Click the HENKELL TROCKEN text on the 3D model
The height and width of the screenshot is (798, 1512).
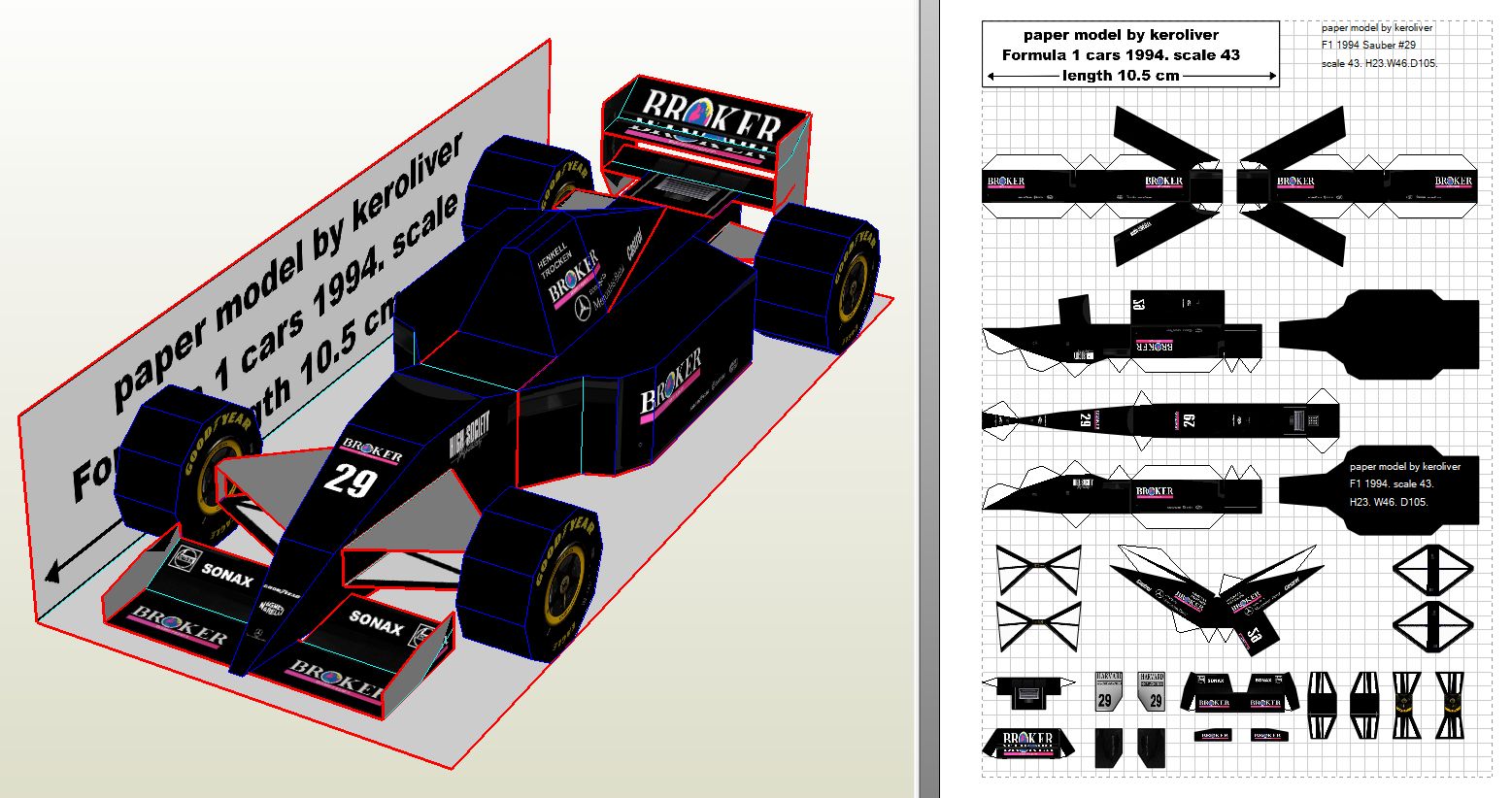click(x=556, y=255)
